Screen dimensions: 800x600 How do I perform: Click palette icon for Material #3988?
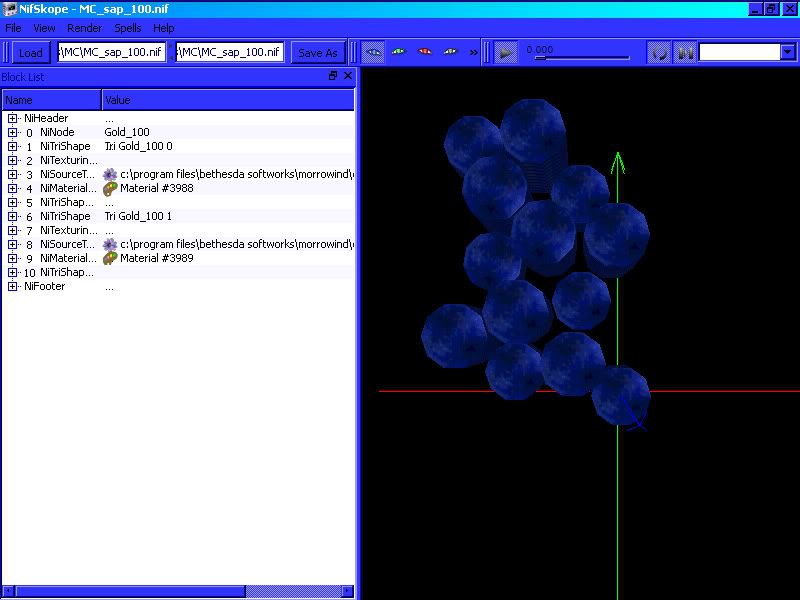pos(110,189)
